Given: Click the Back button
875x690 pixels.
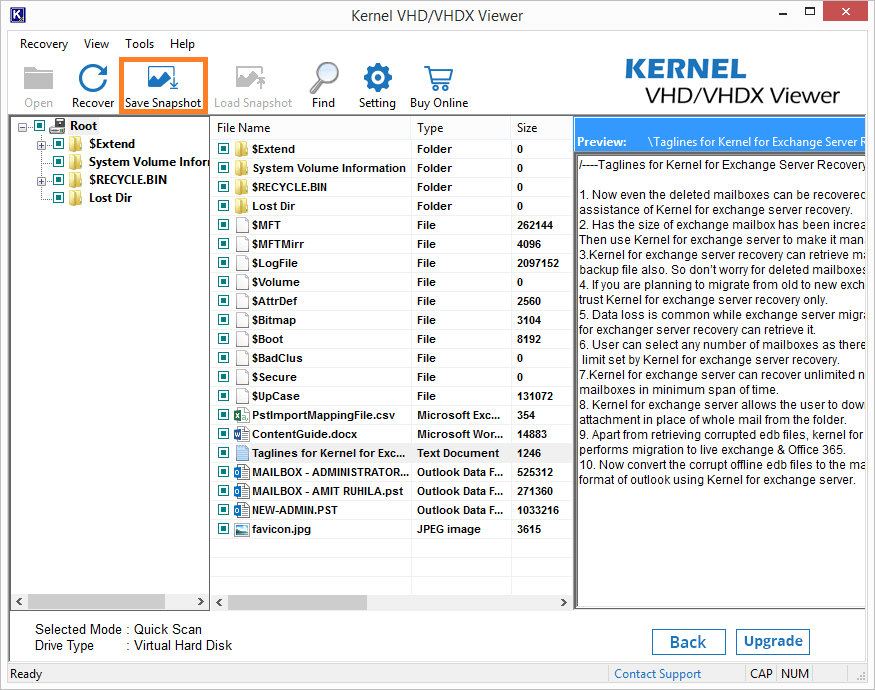Looking at the screenshot, I should coord(689,642).
